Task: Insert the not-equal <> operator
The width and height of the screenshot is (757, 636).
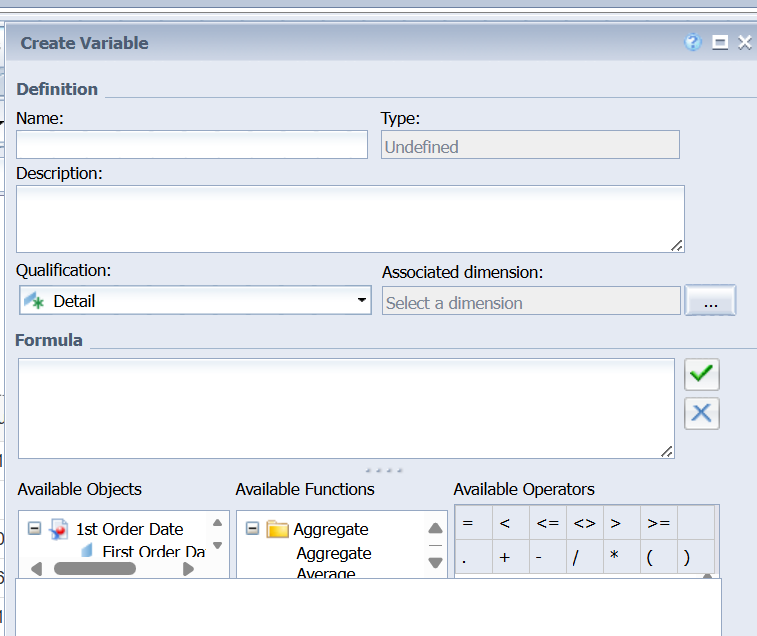Action: pos(584,523)
